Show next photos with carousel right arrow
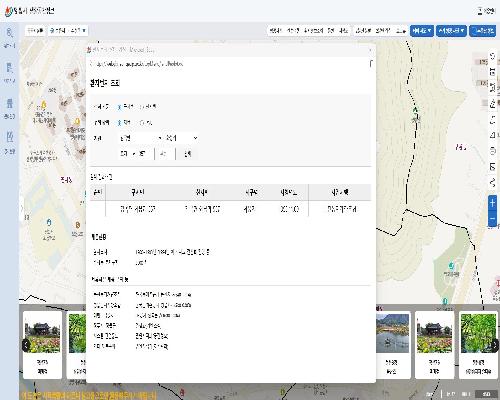500x400 pixels. [x=495, y=345]
